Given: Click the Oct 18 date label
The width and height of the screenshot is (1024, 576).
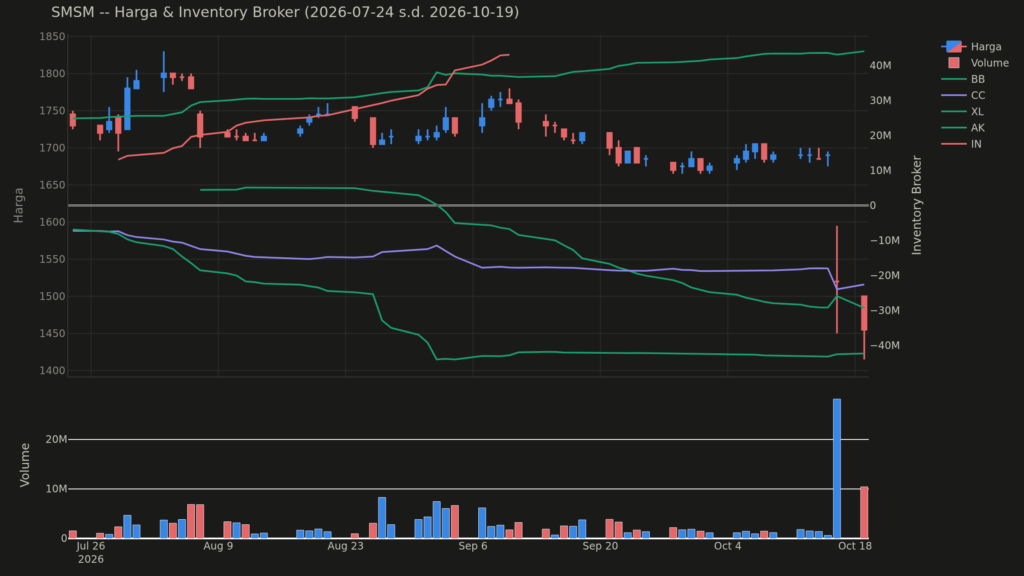Looking at the screenshot, I should coord(855,546).
